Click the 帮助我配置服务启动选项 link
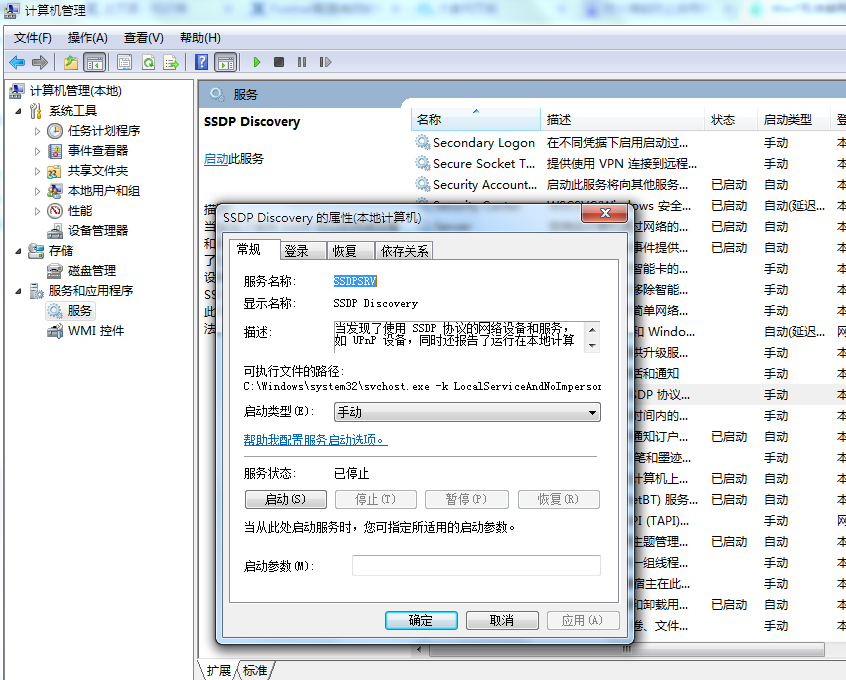Viewport: 846px width, 680px height. tap(315, 439)
